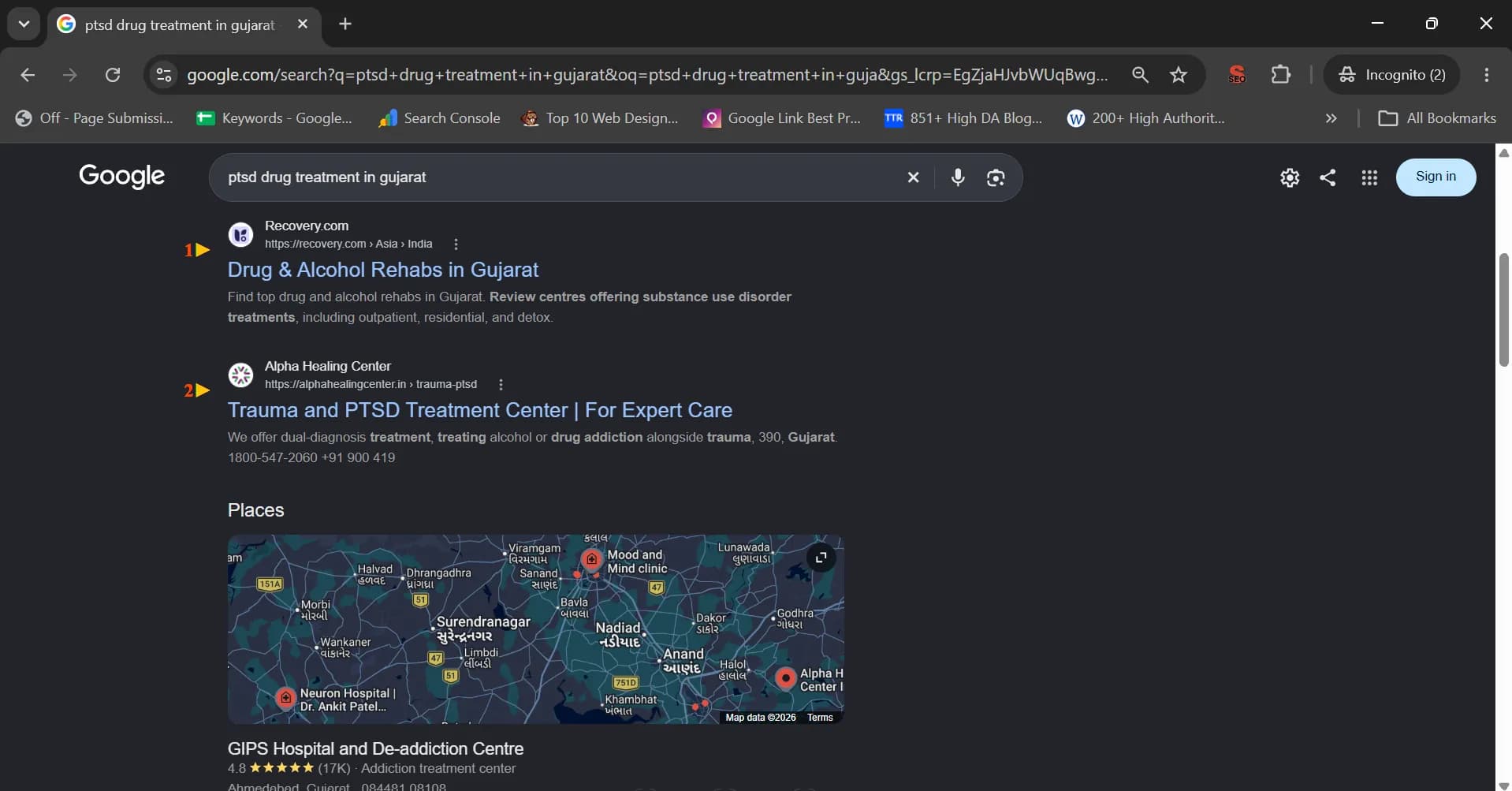This screenshot has width=1512, height=791.
Task: Open 200+ High Authorit... bookmark
Action: [x=1145, y=118]
